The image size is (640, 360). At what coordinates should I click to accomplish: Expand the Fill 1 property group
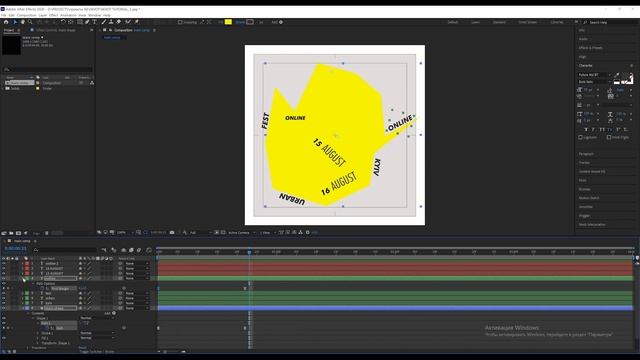pyautogui.click(x=38, y=338)
